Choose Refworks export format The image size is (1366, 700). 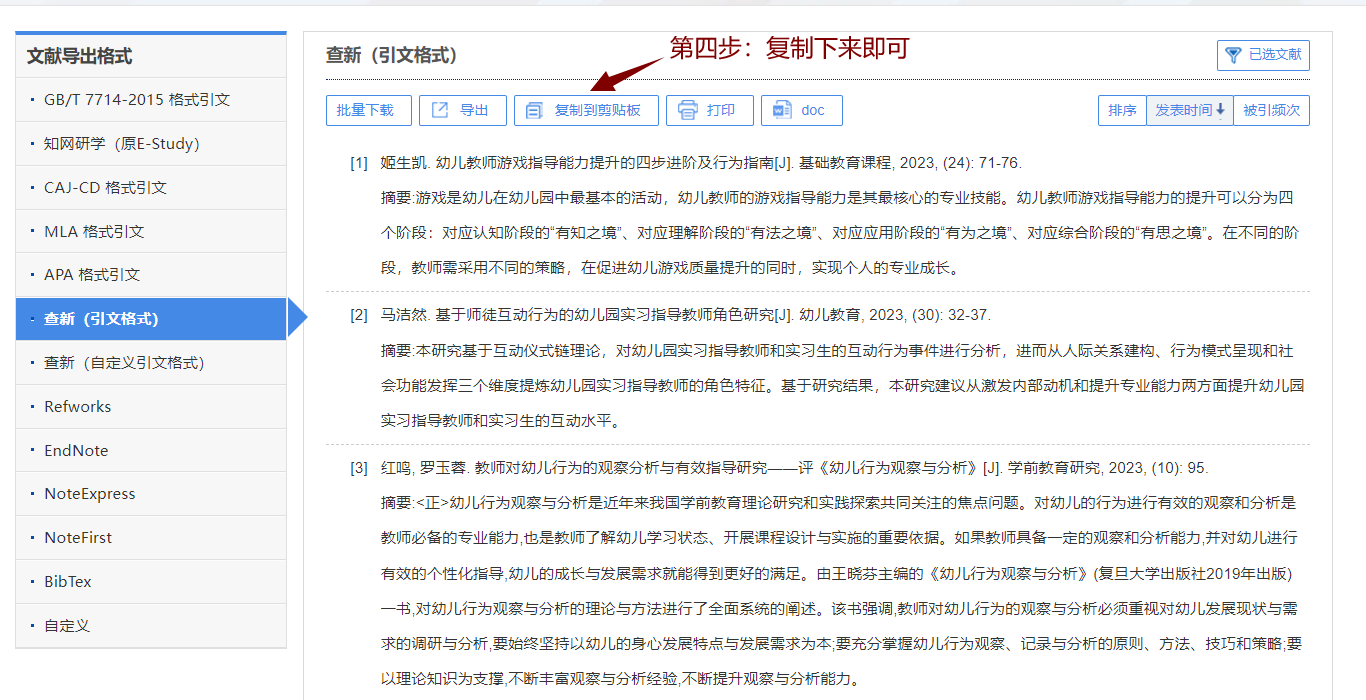pos(78,407)
